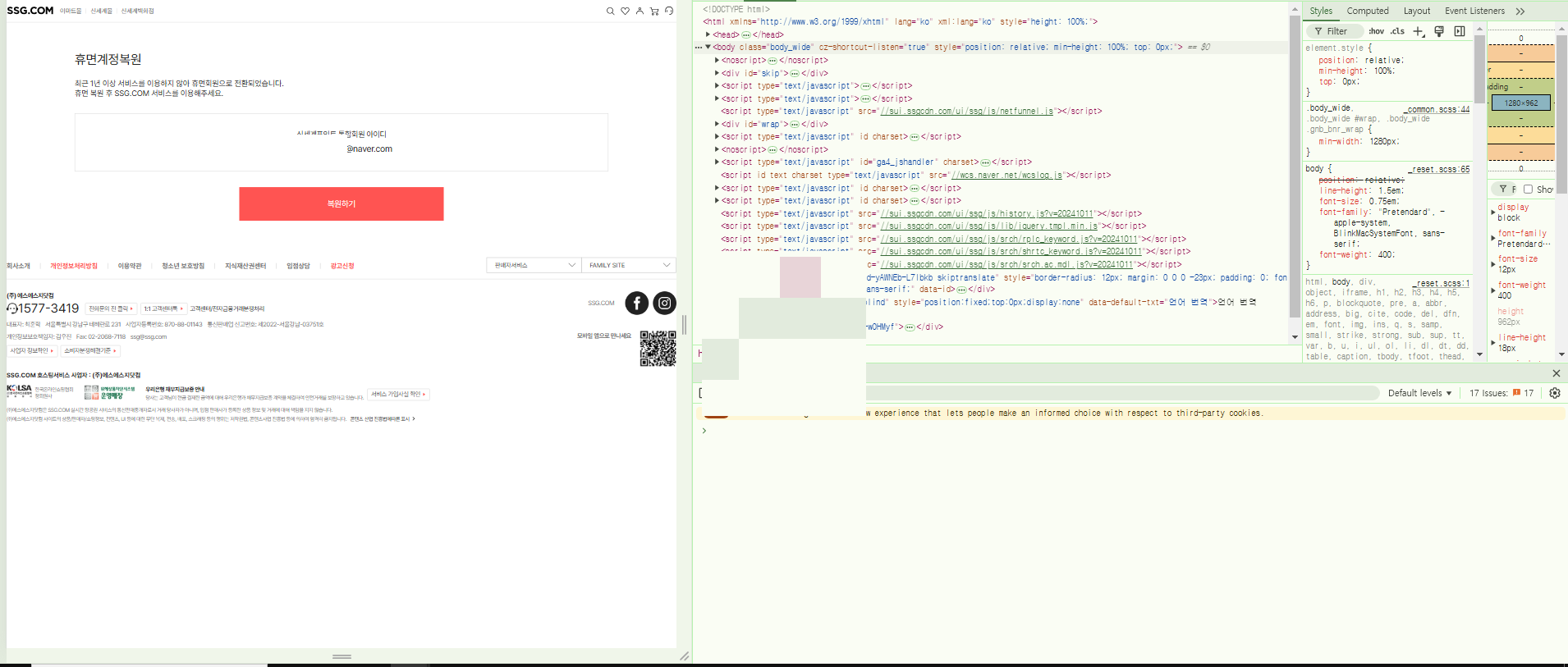Open the search icon in SSG.COM header
Image resolution: width=1568 pixels, height=667 pixels.
coord(610,11)
